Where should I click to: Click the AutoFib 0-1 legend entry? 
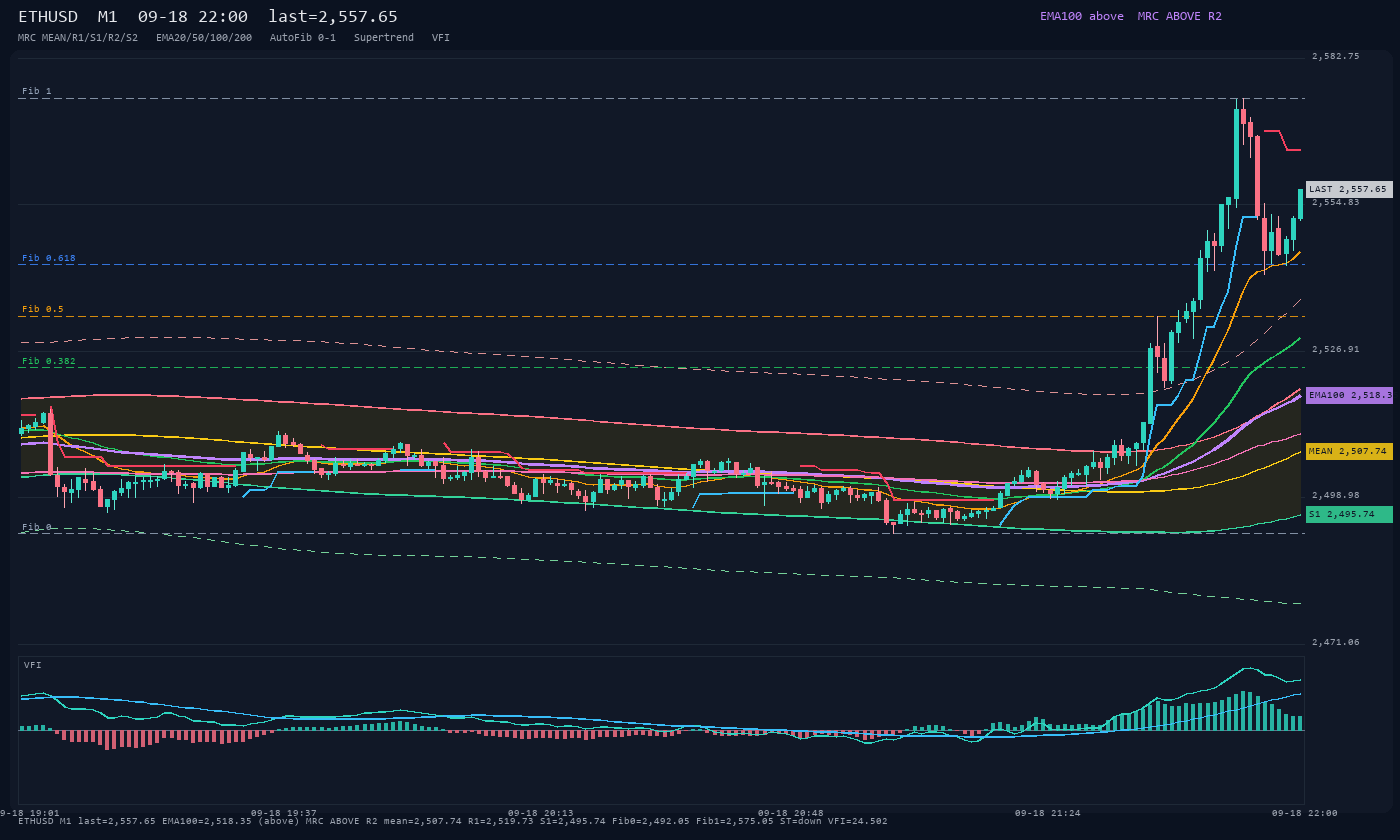pyautogui.click(x=303, y=37)
